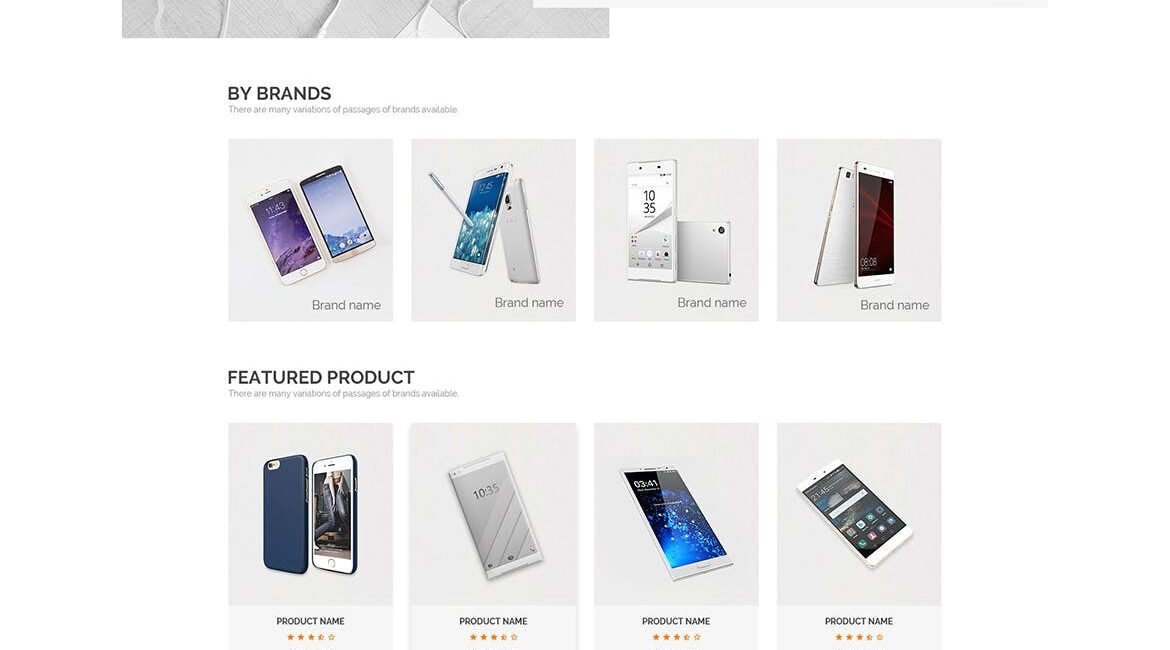The image size is (1170, 650).
Task: Click the star rating of the fourth product
Action: (859, 637)
